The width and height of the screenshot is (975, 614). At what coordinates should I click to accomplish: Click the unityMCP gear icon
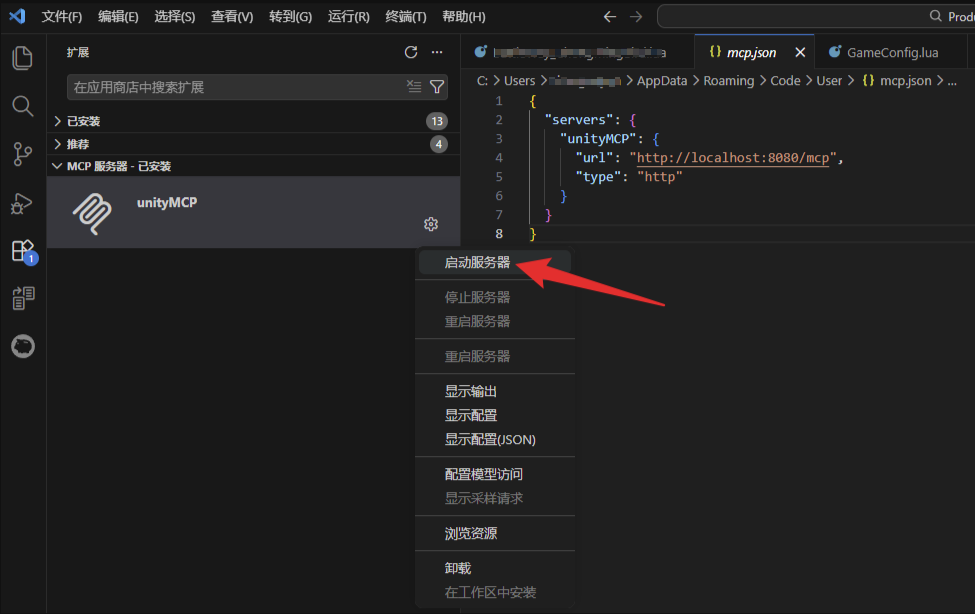[x=431, y=224]
